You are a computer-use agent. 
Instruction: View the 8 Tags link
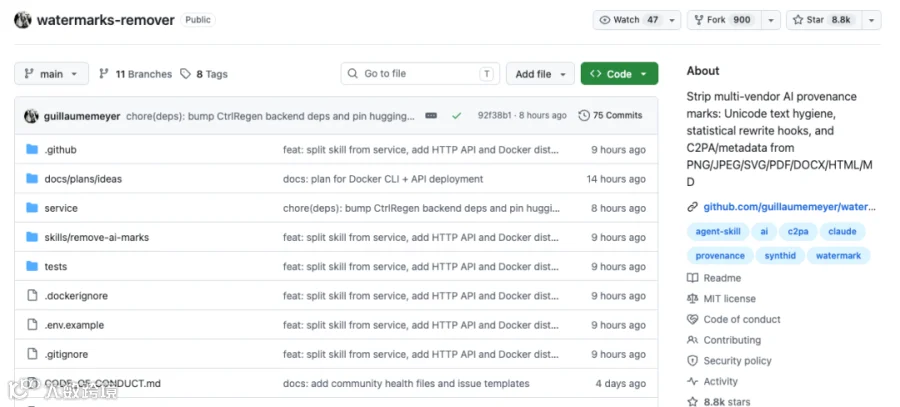[x=204, y=74]
